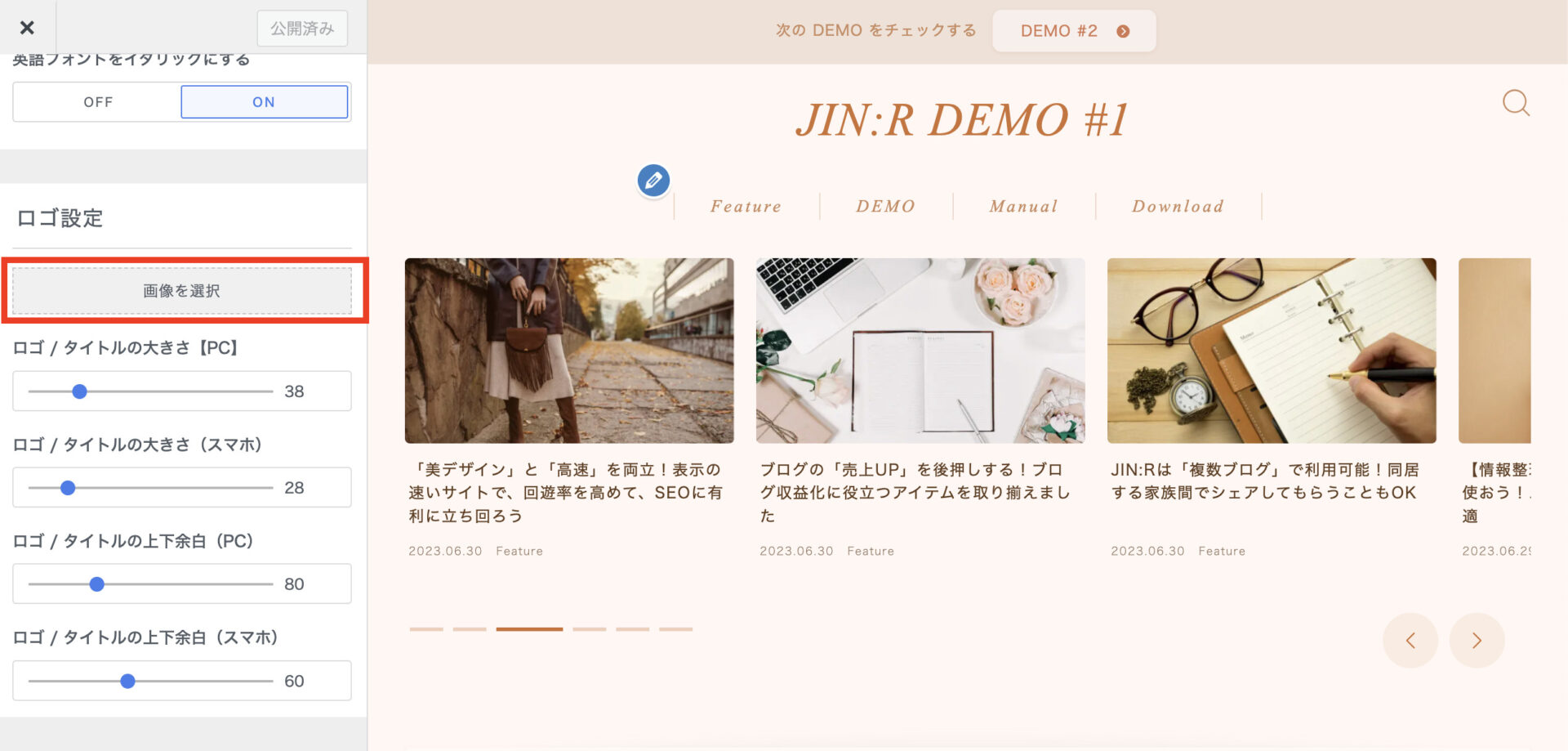This screenshot has height=751, width=1568.
Task: Close the customizer with the X icon
Action: (27, 28)
